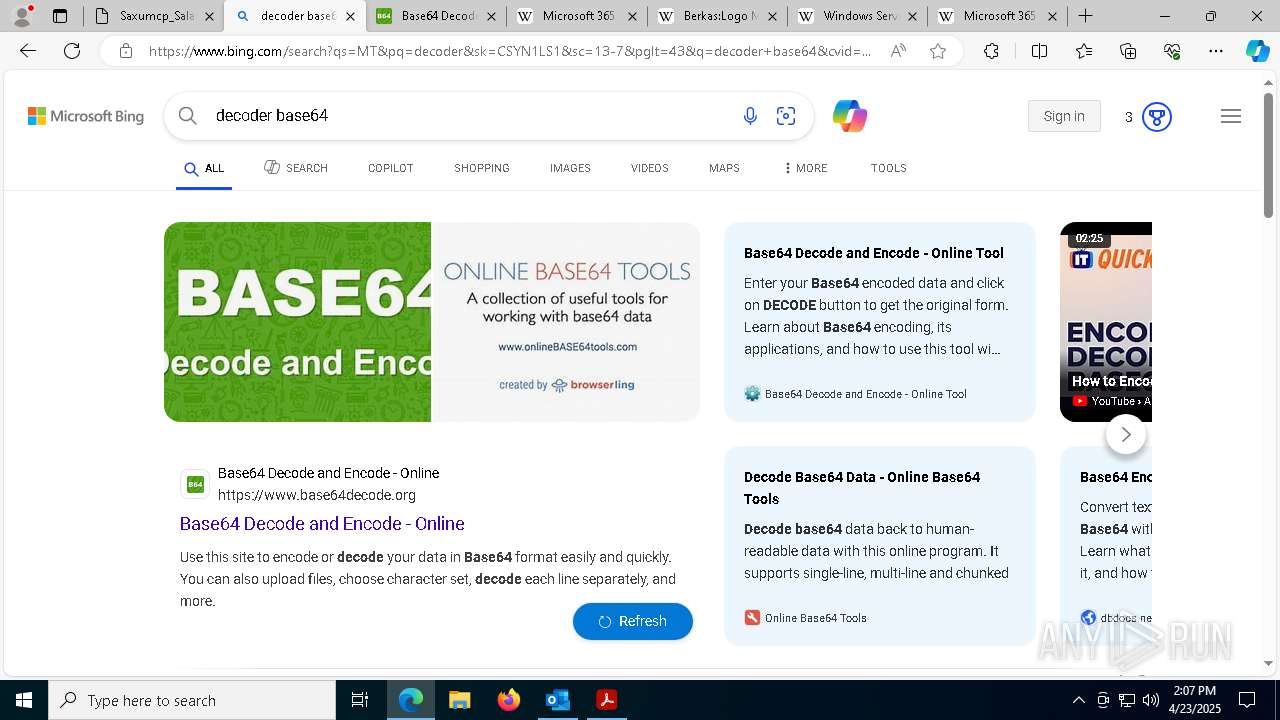Image resolution: width=1280 pixels, height=720 pixels.
Task: Open the Favorites list icon
Action: (1084, 51)
